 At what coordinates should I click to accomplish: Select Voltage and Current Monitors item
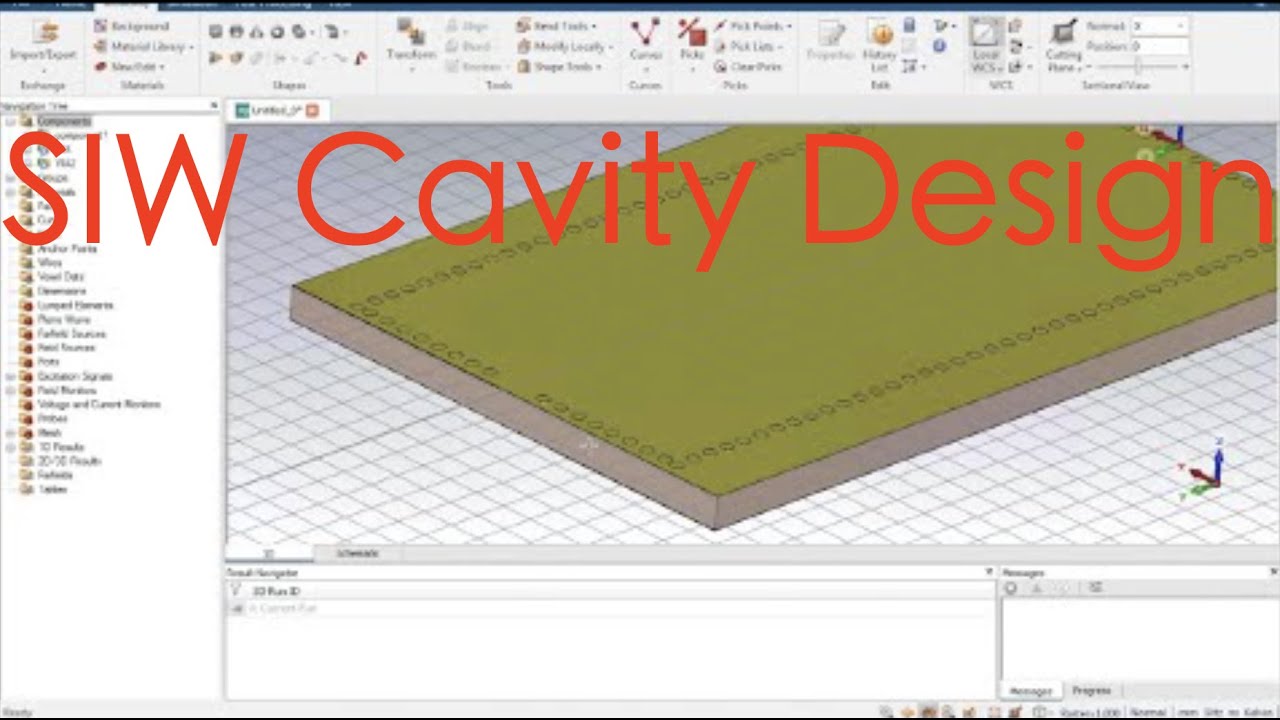click(x=98, y=404)
